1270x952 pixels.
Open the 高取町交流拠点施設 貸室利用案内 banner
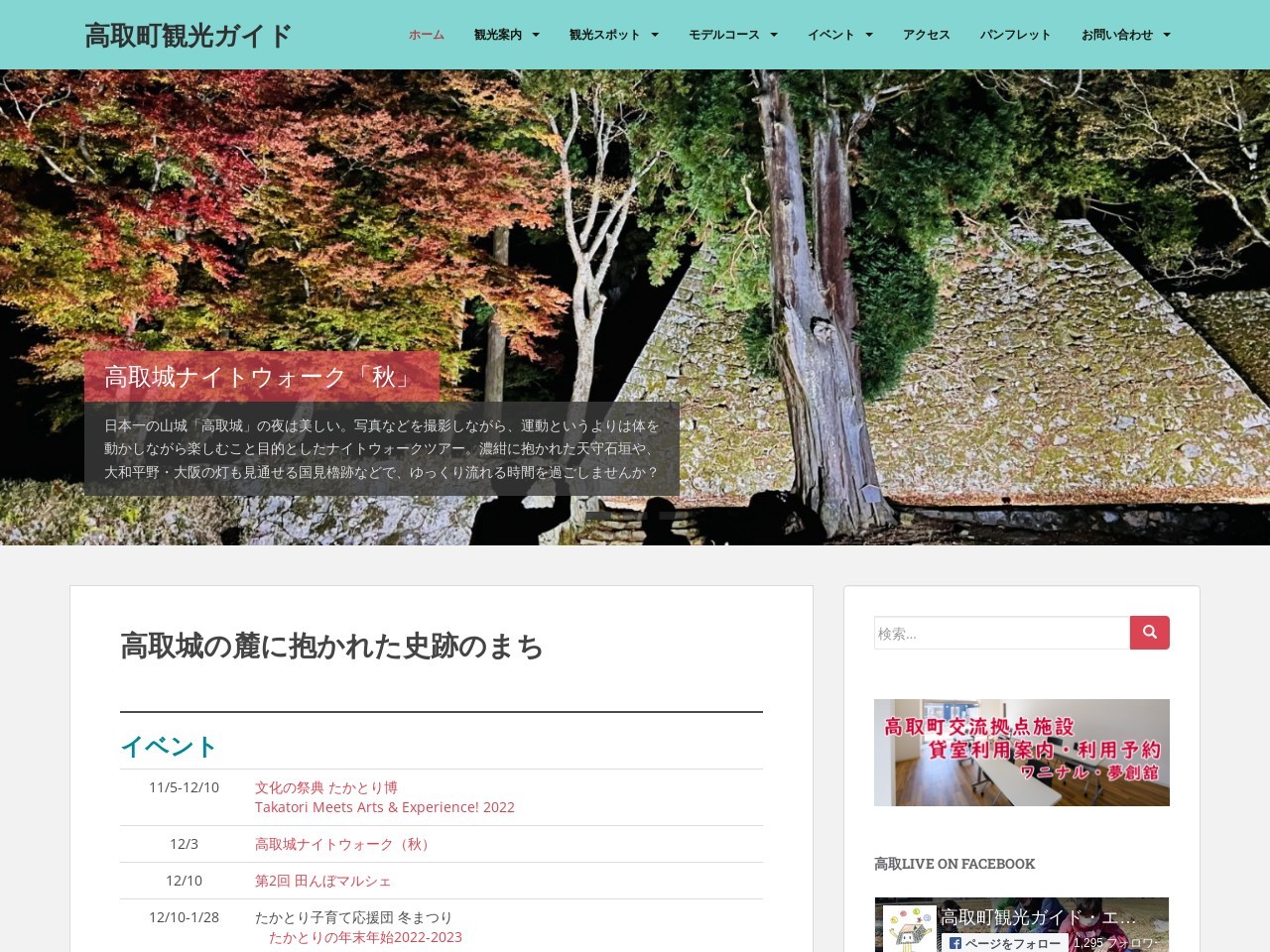point(1022,753)
